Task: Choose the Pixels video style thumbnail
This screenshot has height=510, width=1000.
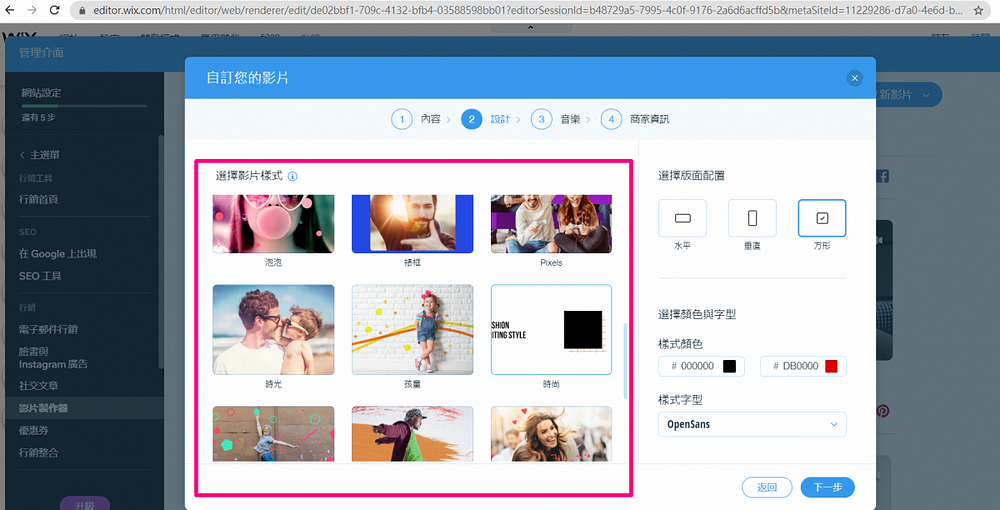Action: click(x=551, y=224)
